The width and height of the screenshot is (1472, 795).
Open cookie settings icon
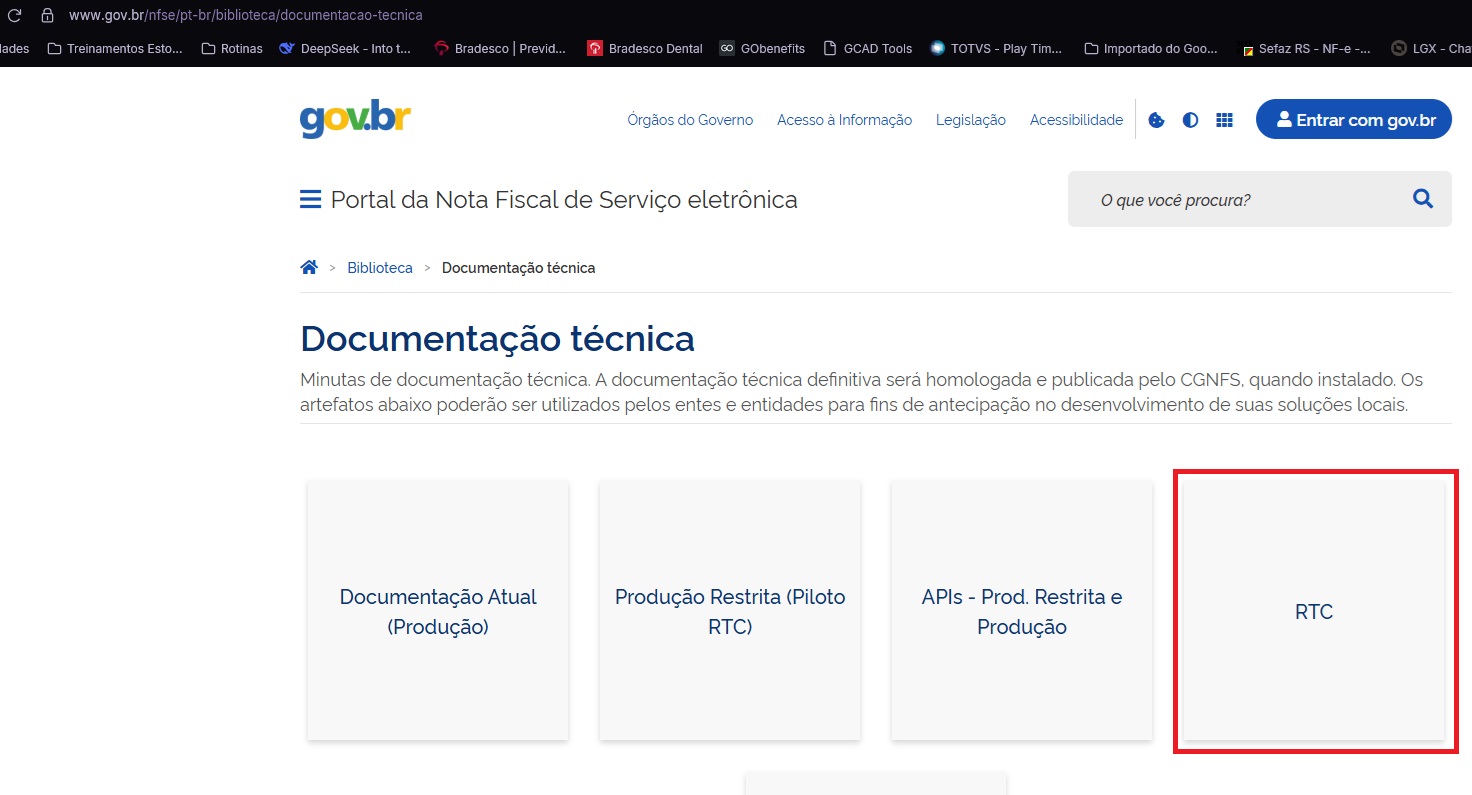click(x=1156, y=120)
